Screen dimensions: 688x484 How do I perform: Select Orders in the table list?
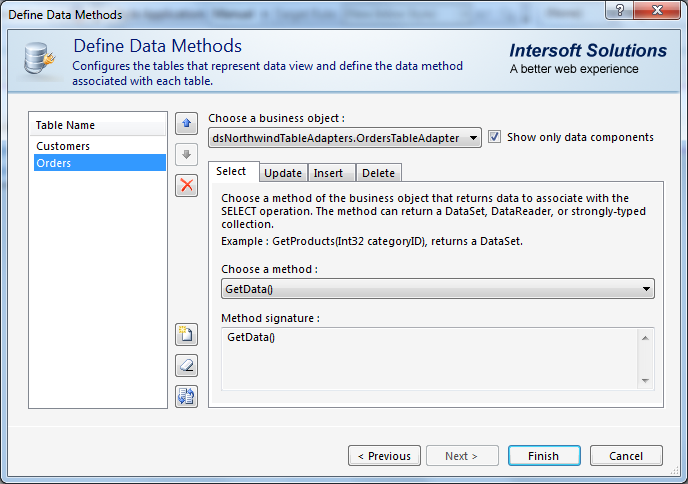[x=54, y=163]
